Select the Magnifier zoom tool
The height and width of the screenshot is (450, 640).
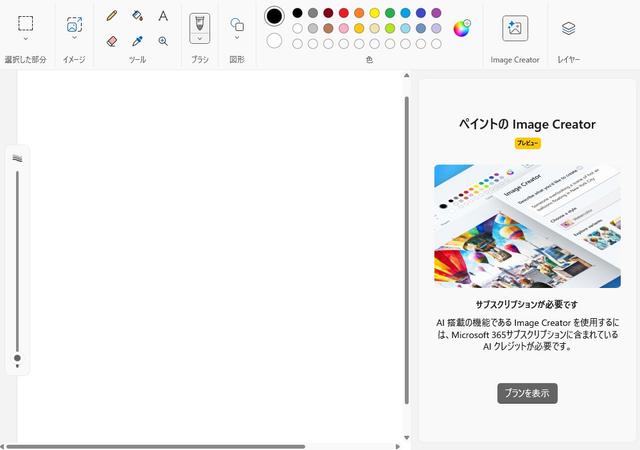click(163, 41)
